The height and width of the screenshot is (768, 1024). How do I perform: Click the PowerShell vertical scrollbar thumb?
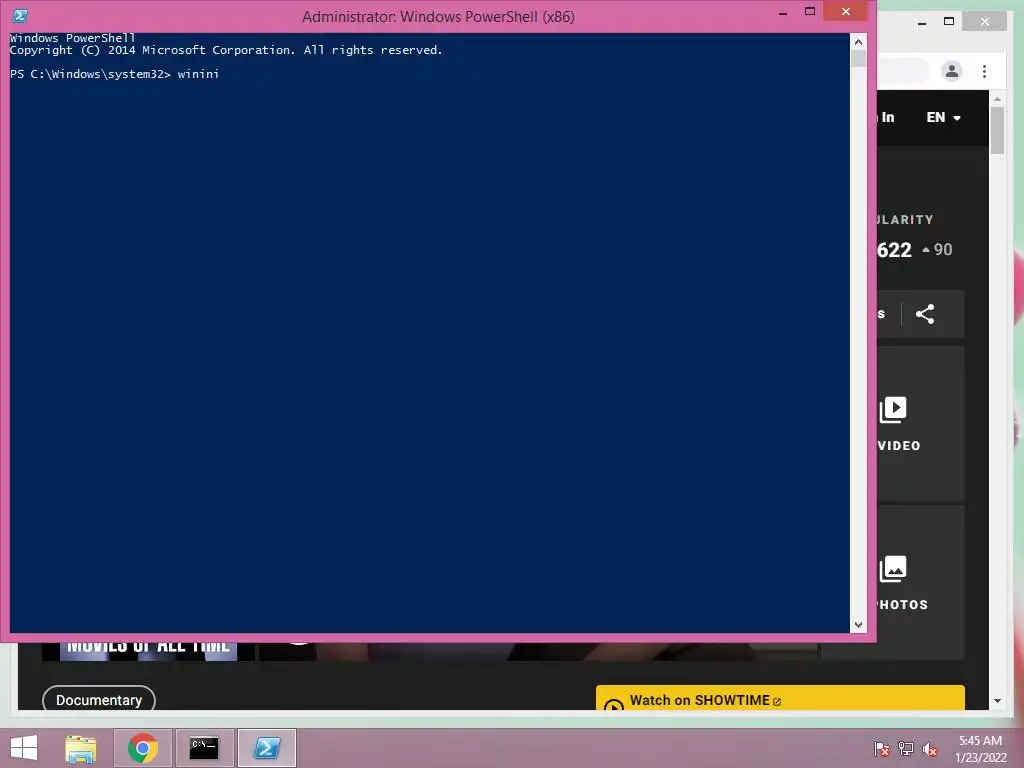[x=858, y=58]
